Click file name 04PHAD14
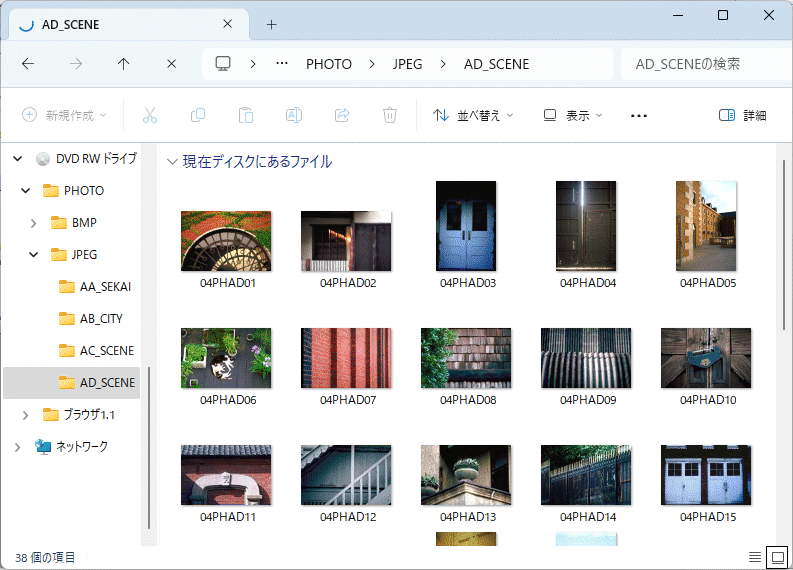793x570 pixels. (x=588, y=517)
